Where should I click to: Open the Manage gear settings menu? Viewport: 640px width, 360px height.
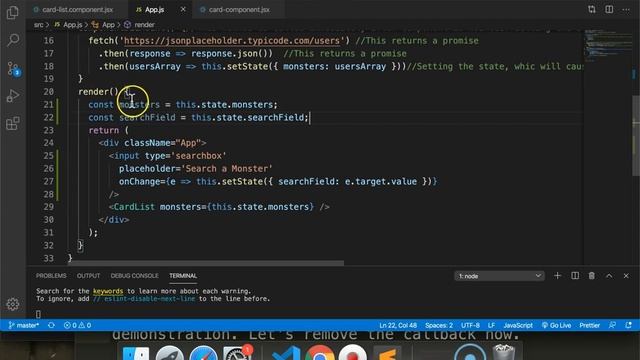click(13, 304)
